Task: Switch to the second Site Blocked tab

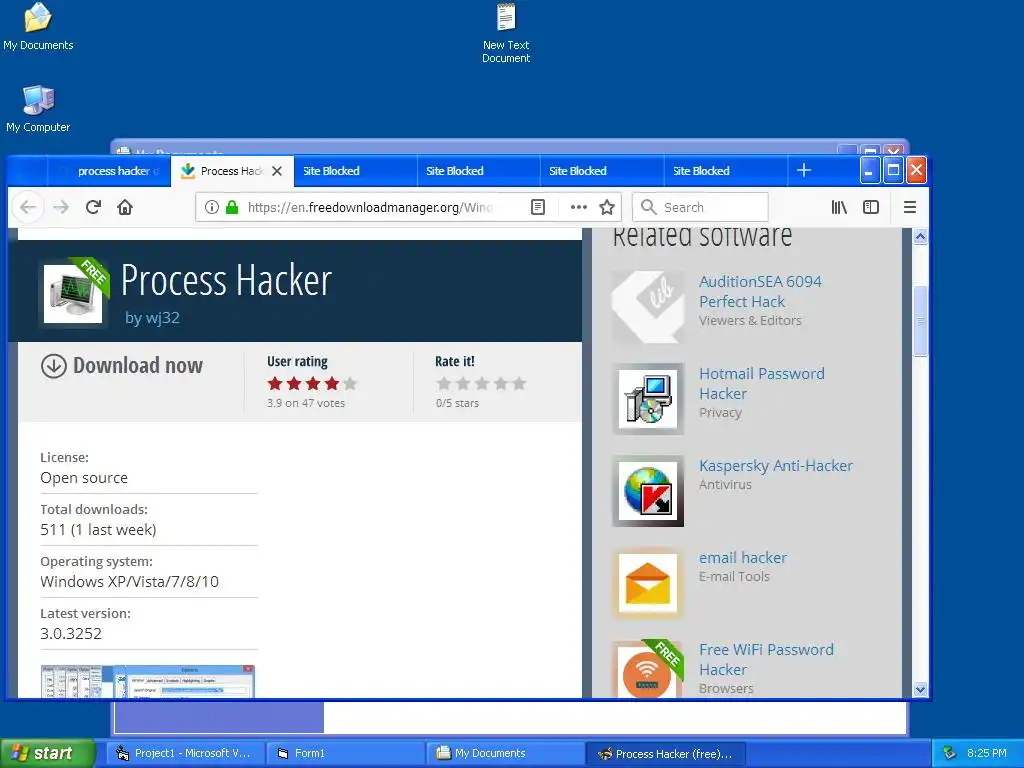Action: tap(479, 171)
